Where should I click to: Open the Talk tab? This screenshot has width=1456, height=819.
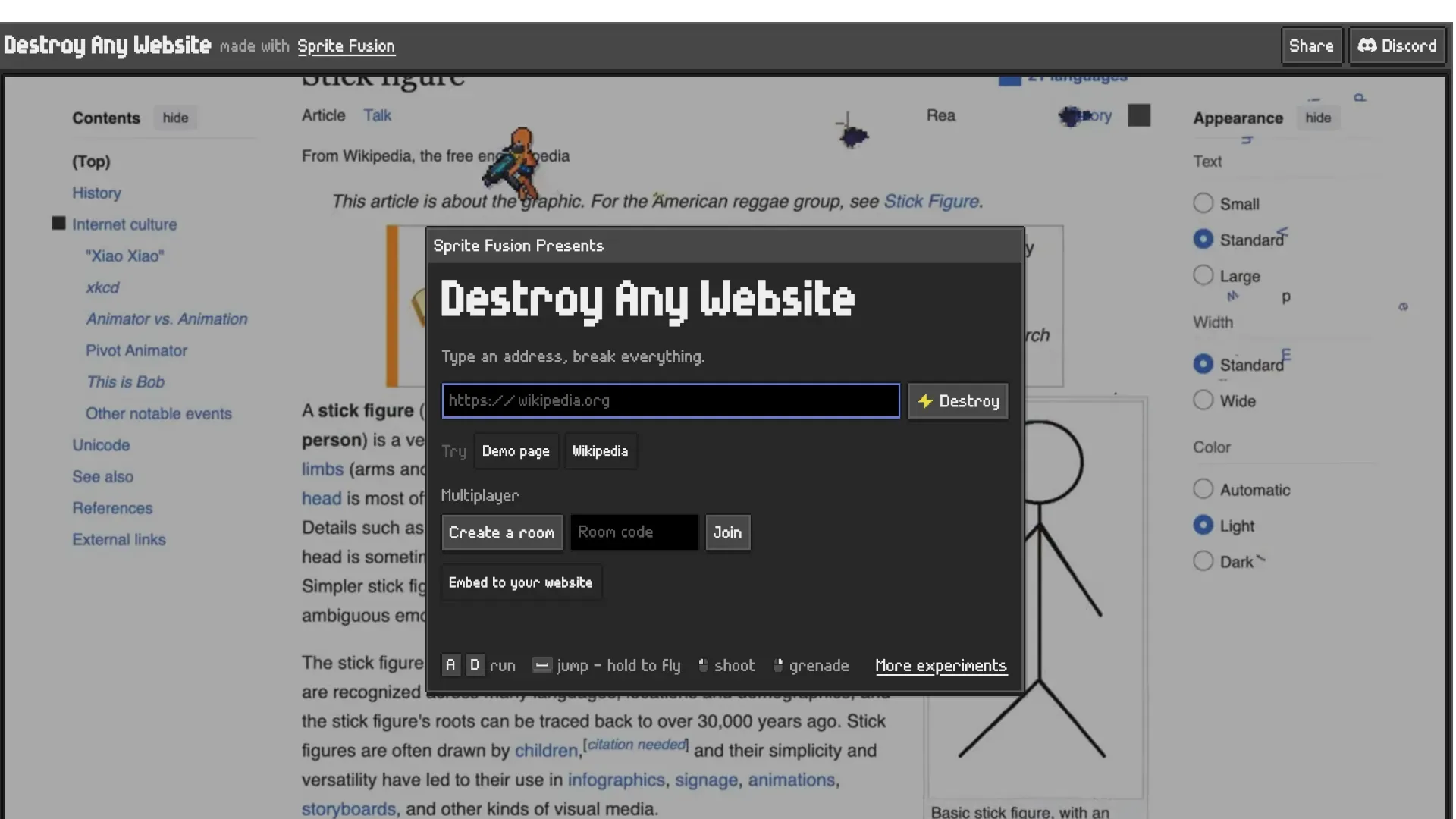(x=377, y=115)
